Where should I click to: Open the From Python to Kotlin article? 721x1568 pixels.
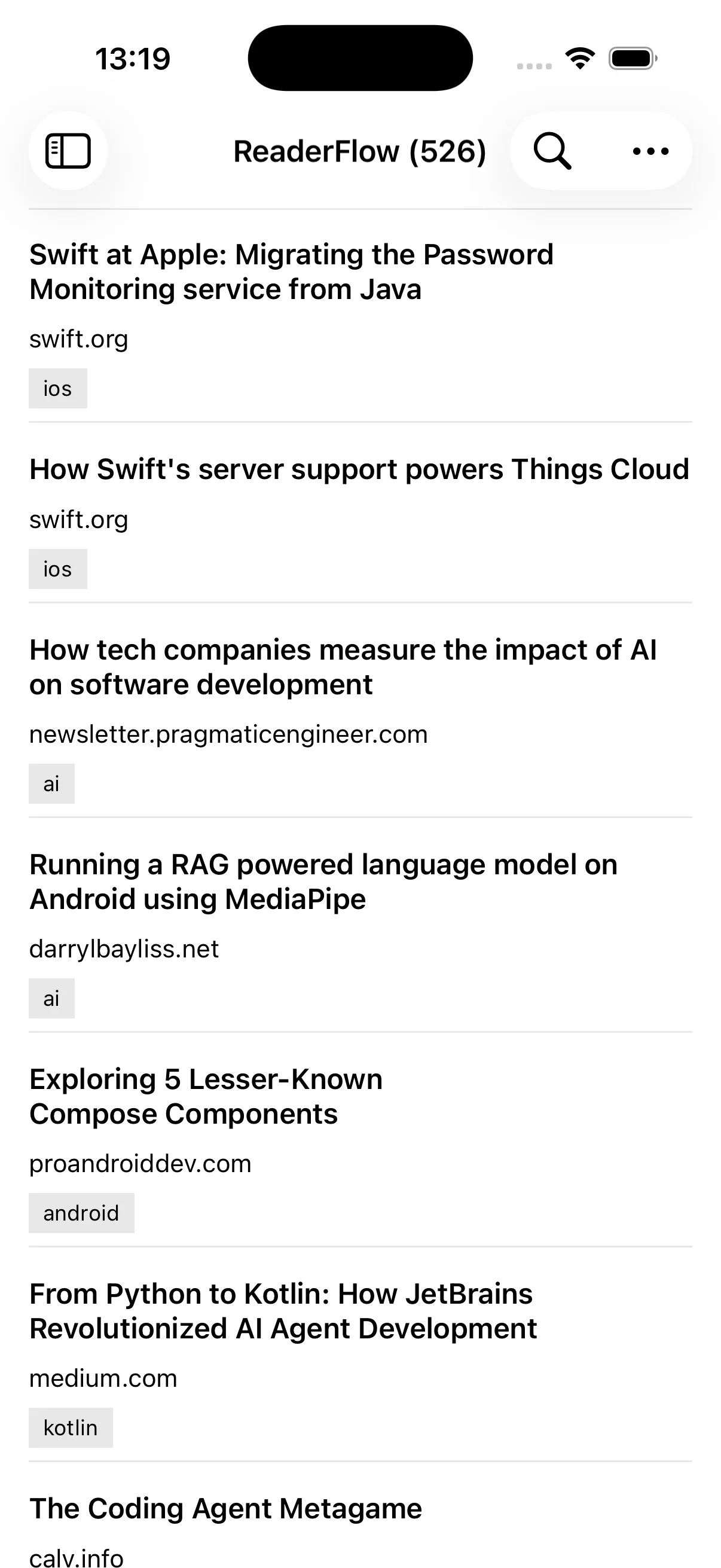click(x=283, y=1311)
